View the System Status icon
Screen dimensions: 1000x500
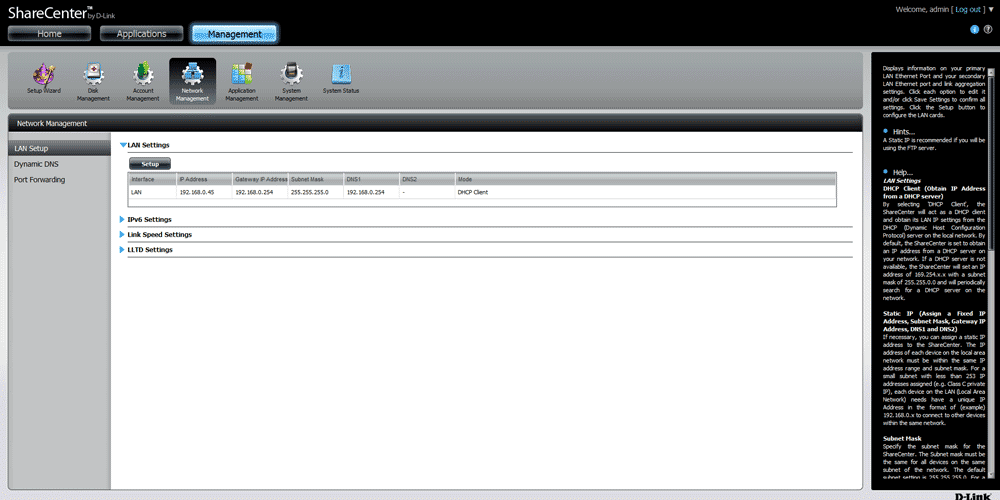coord(341,78)
